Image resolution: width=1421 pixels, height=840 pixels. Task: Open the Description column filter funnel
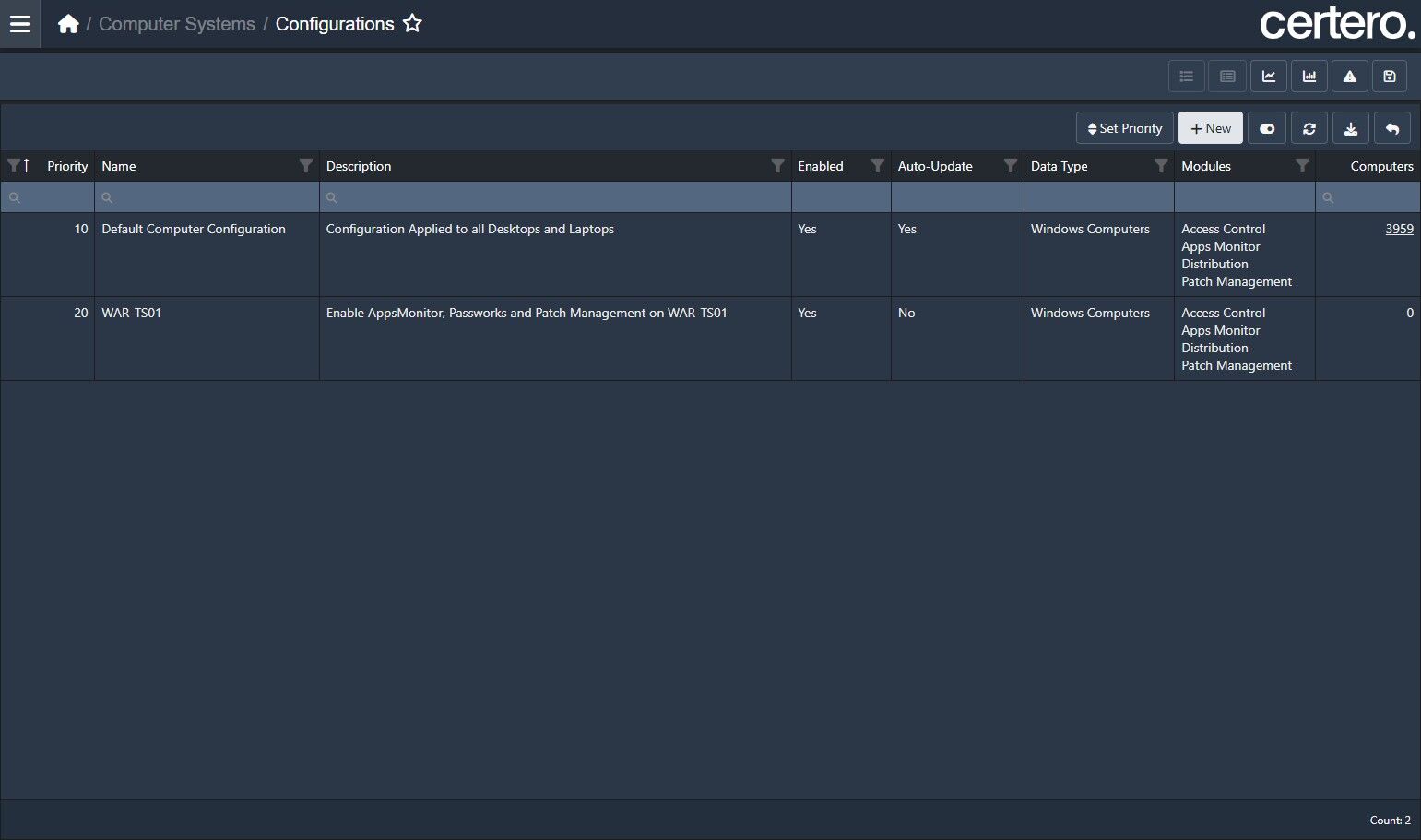(777, 165)
